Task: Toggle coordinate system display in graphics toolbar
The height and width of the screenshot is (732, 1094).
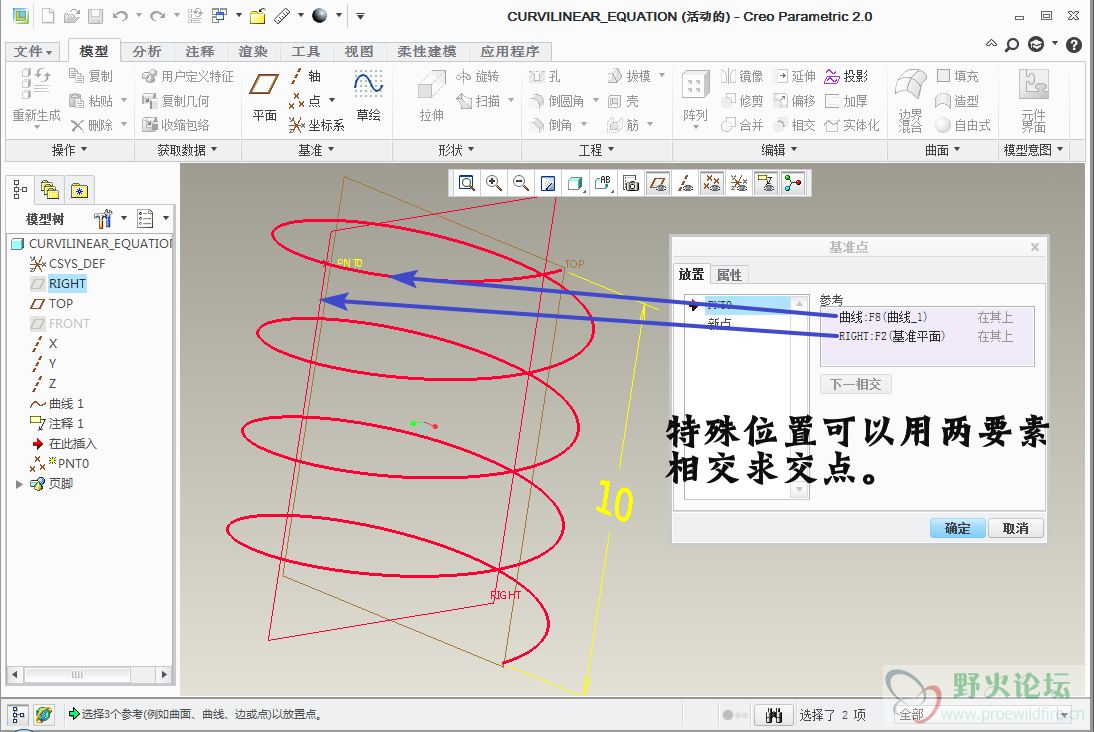Action: 739,184
